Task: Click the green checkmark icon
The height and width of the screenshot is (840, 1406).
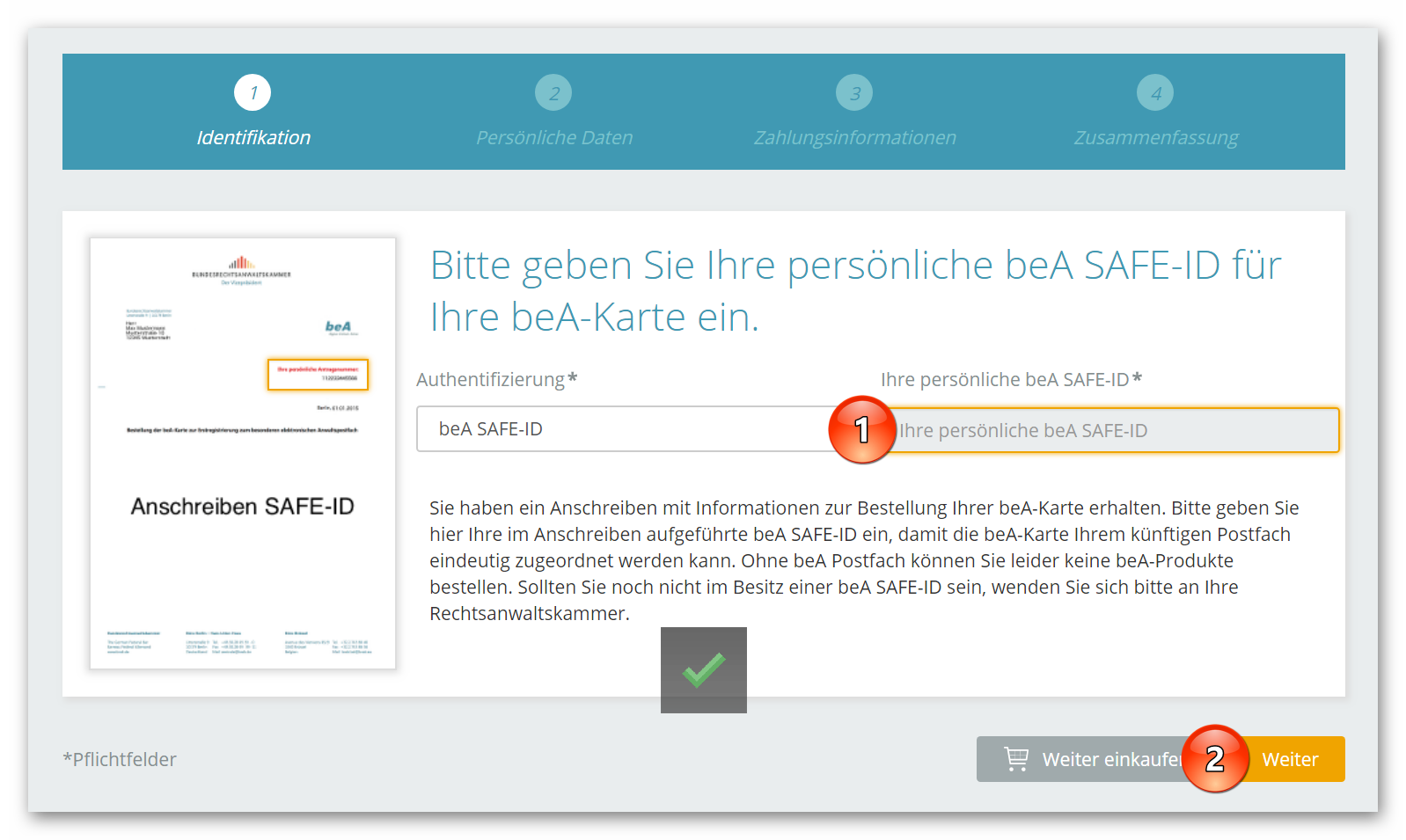Action: coord(704,670)
